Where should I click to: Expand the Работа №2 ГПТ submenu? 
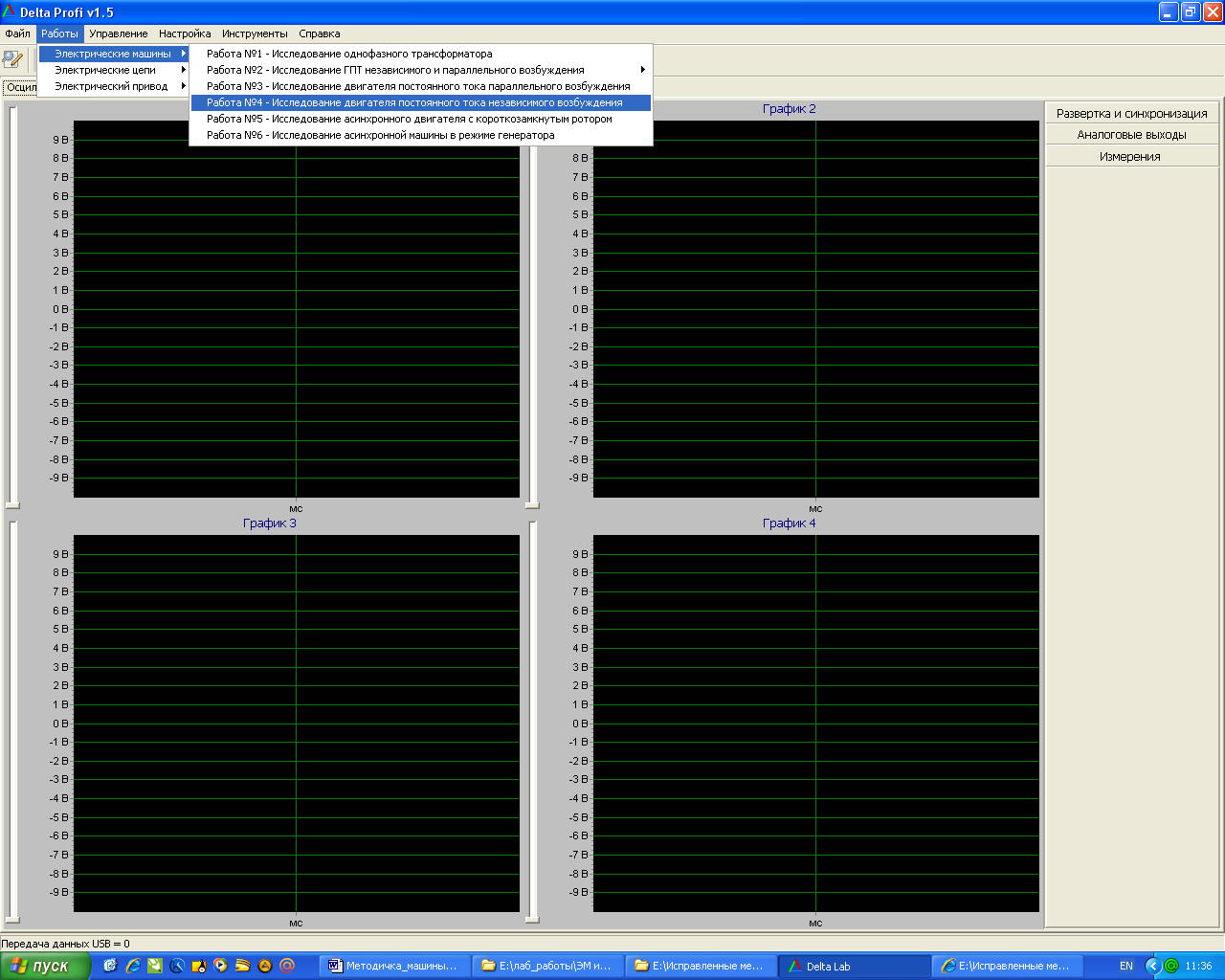click(x=421, y=70)
